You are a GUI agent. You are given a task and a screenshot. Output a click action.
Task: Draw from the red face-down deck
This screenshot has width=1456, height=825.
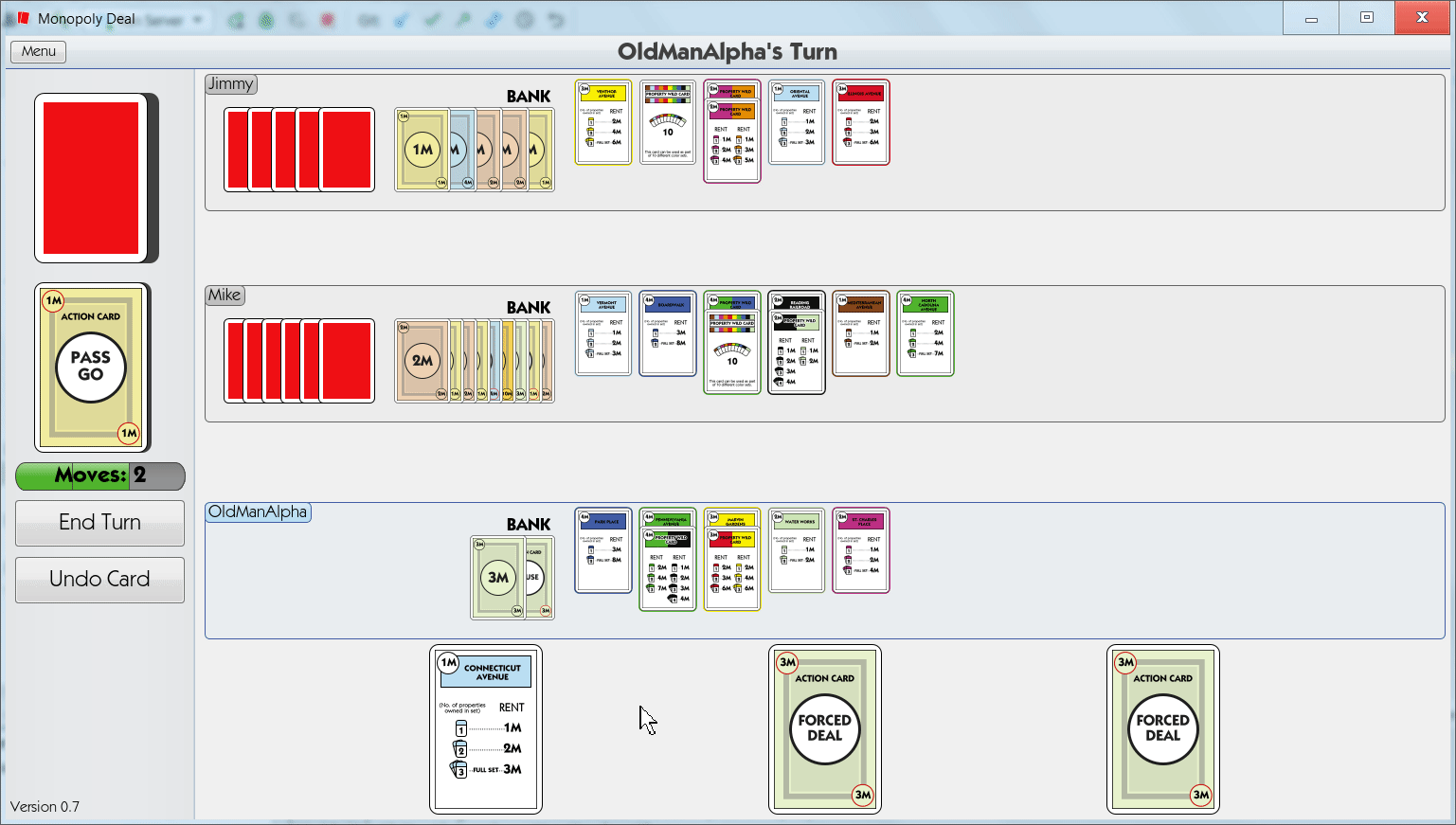pyautogui.click(x=93, y=178)
